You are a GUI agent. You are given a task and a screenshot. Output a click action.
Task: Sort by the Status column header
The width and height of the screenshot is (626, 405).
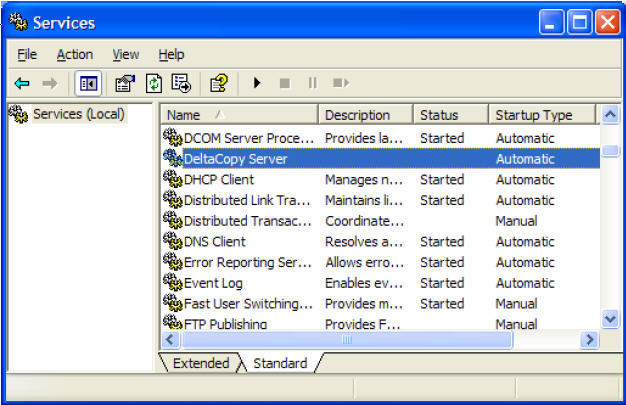point(451,115)
